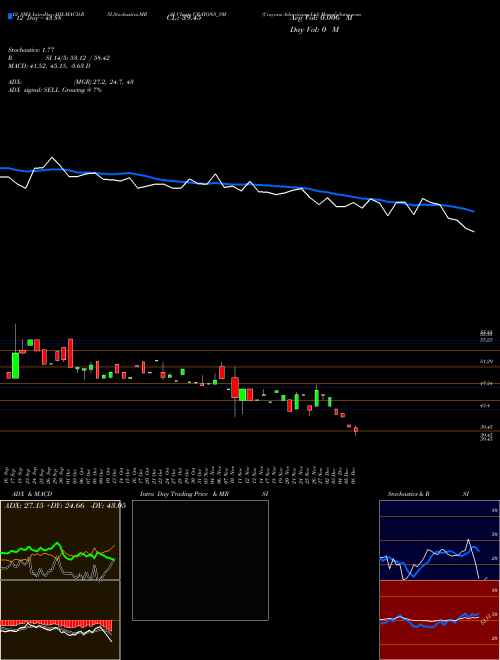The width and height of the screenshot is (500, 660).
Task: Open the MACD histogram chart panel
Action: [x=60, y=620]
